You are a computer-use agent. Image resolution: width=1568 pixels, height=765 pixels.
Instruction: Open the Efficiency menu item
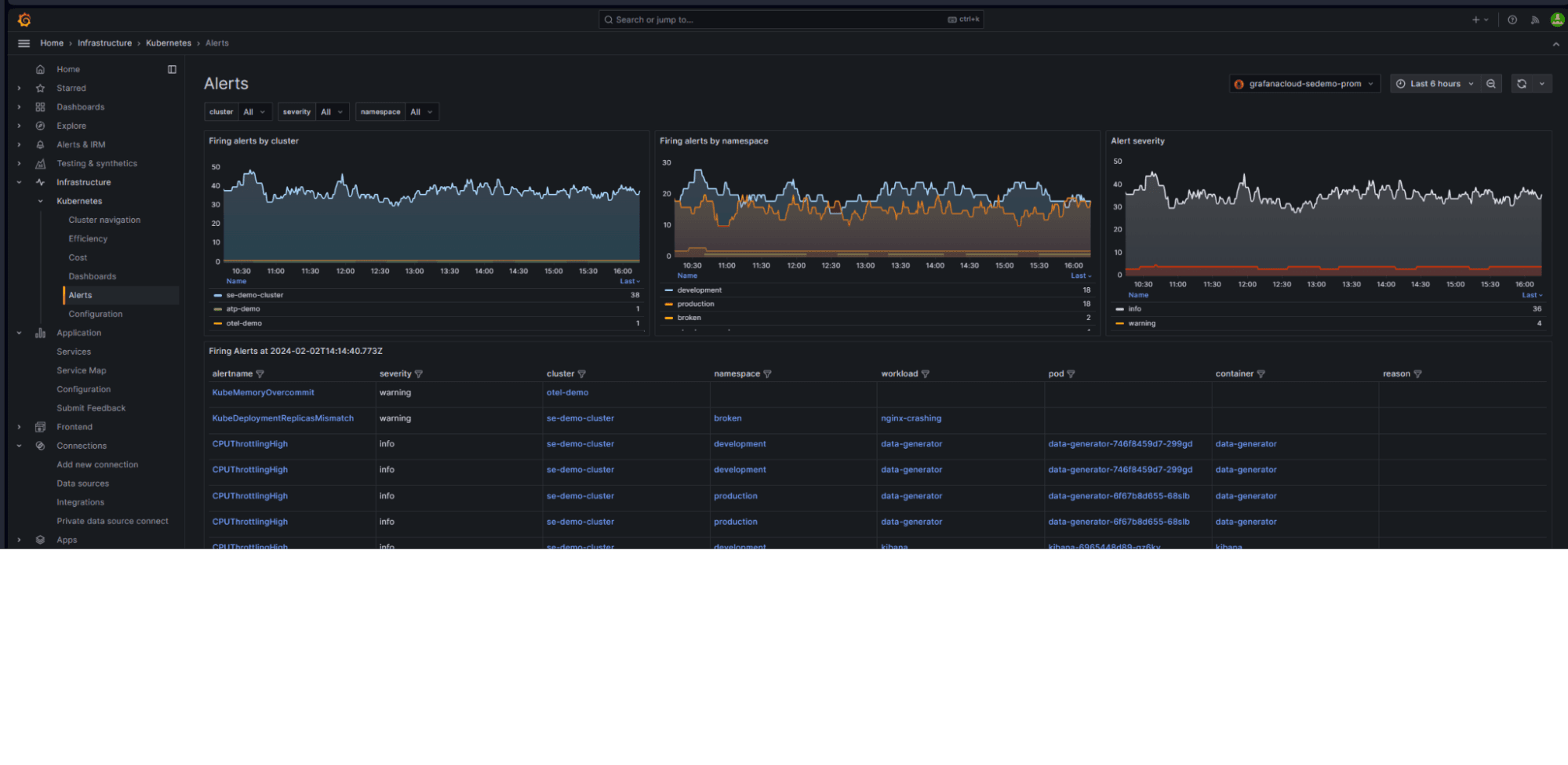tap(88, 239)
